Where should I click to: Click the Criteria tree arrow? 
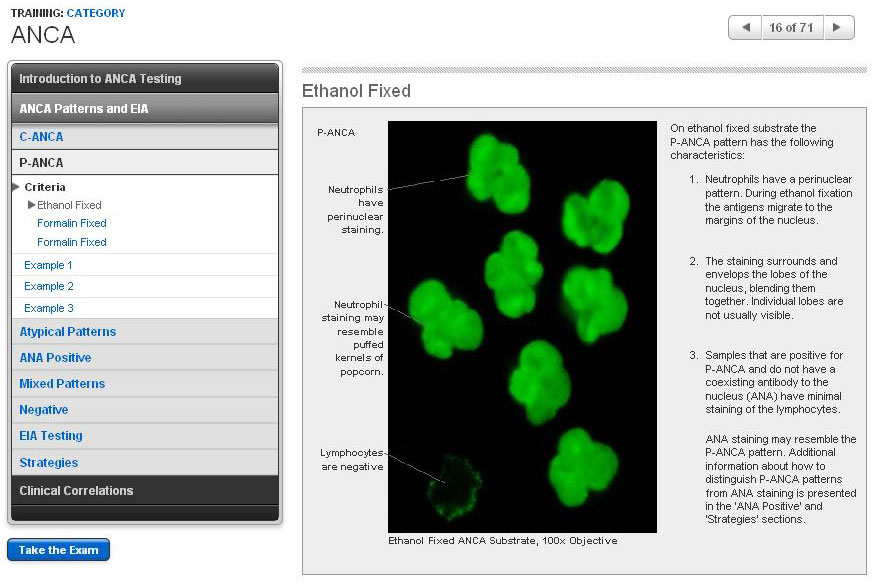16,187
